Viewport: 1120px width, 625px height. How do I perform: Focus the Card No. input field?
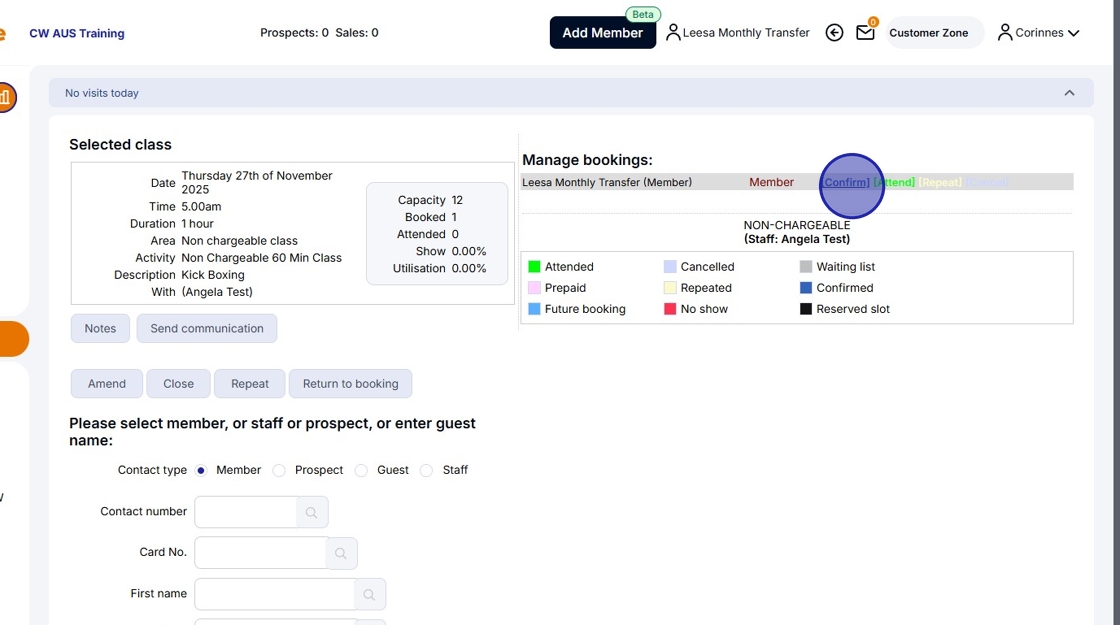(x=261, y=553)
